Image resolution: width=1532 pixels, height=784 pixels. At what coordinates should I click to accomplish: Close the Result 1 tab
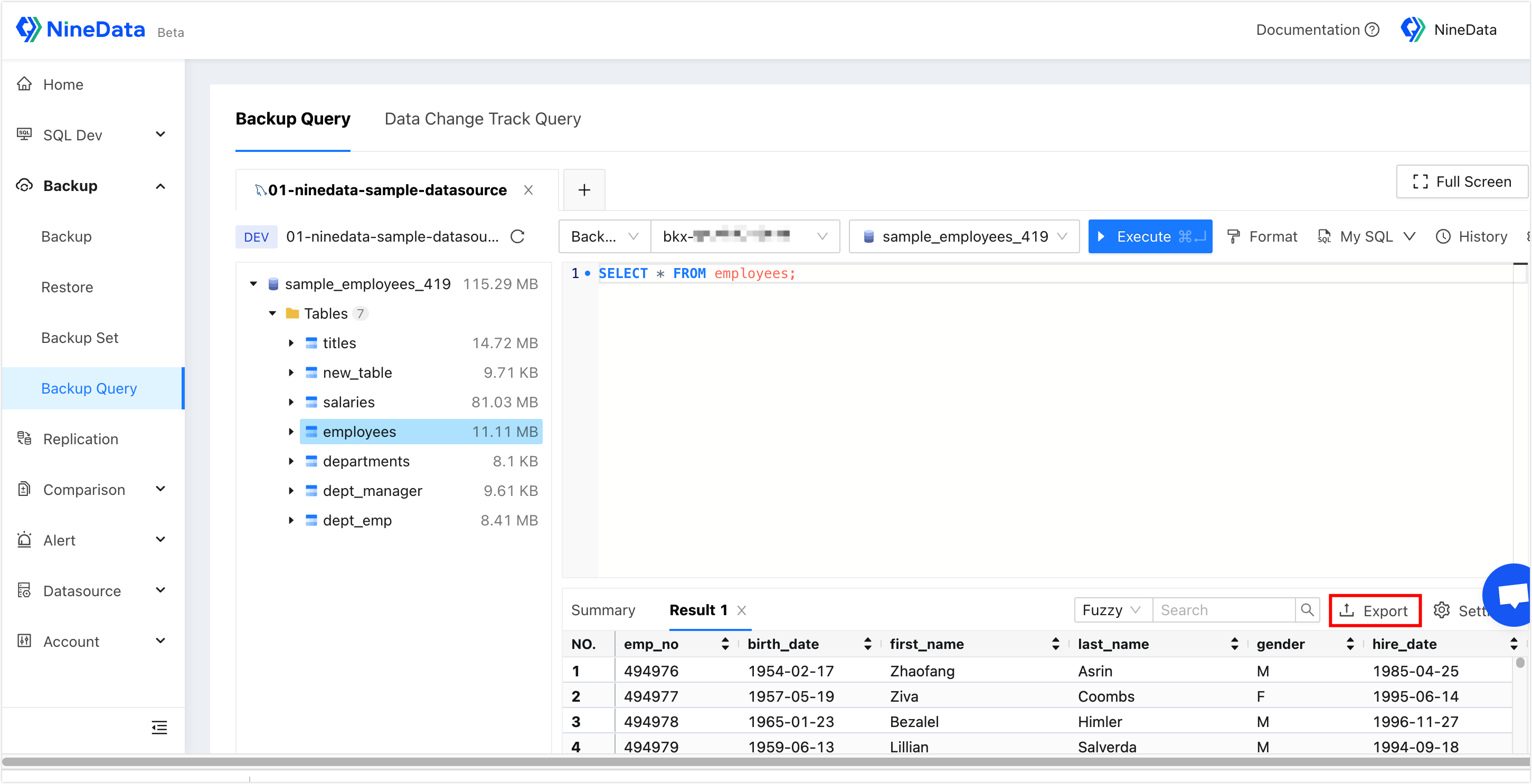742,610
